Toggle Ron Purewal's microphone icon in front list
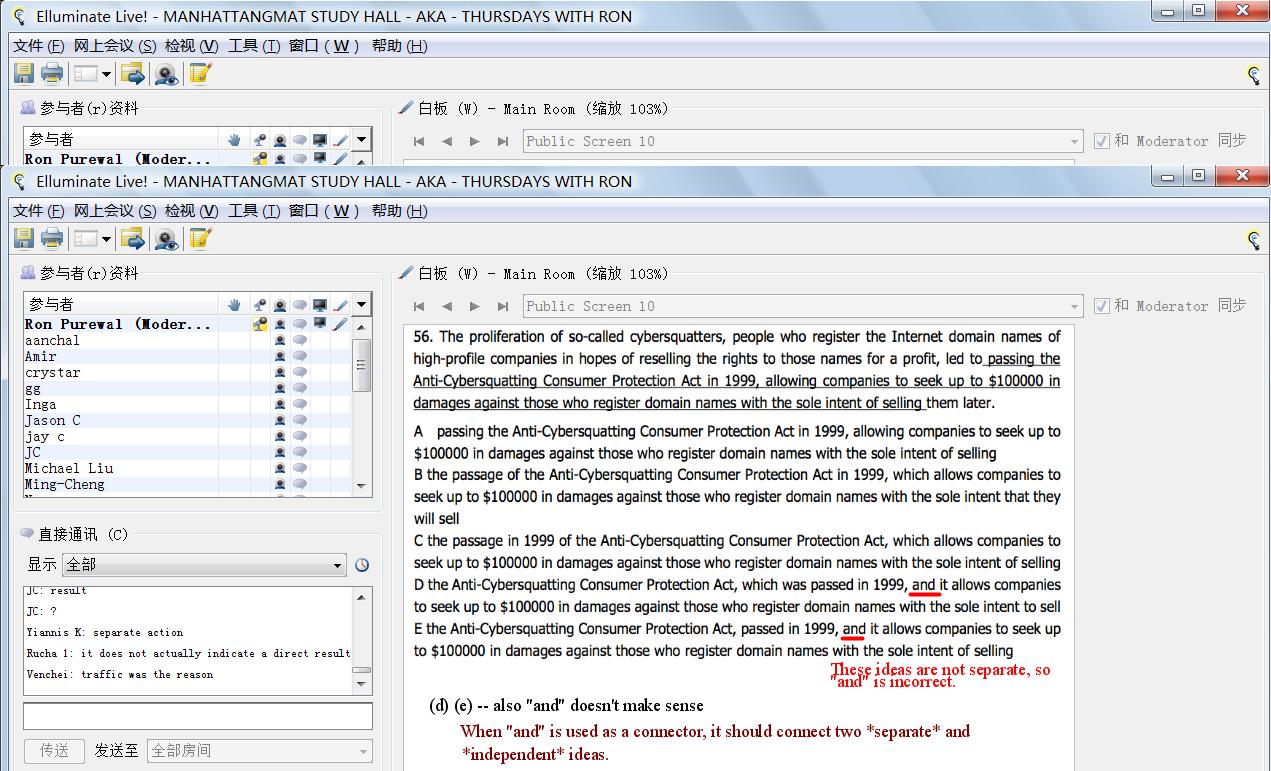 pyautogui.click(x=260, y=324)
